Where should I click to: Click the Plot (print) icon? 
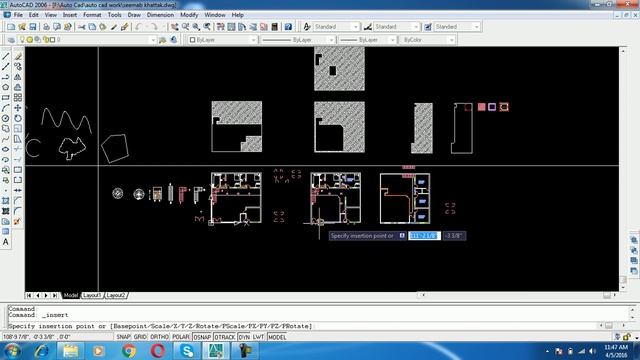pos(46,27)
